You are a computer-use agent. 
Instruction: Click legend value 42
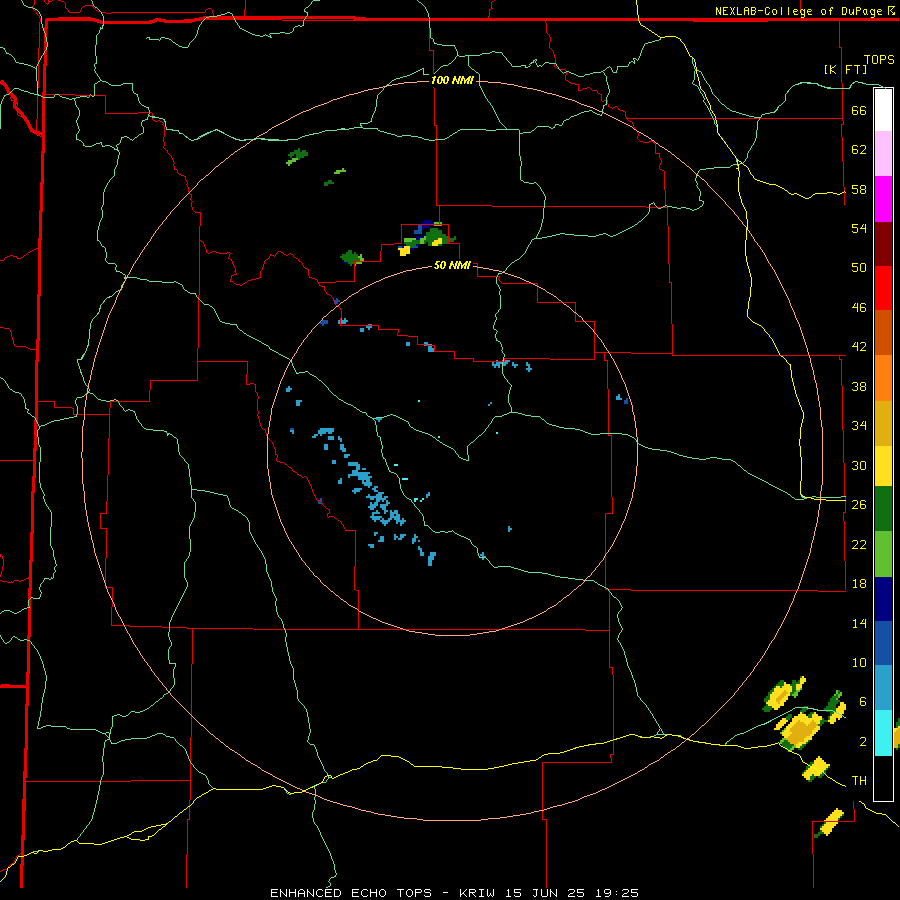(x=859, y=347)
